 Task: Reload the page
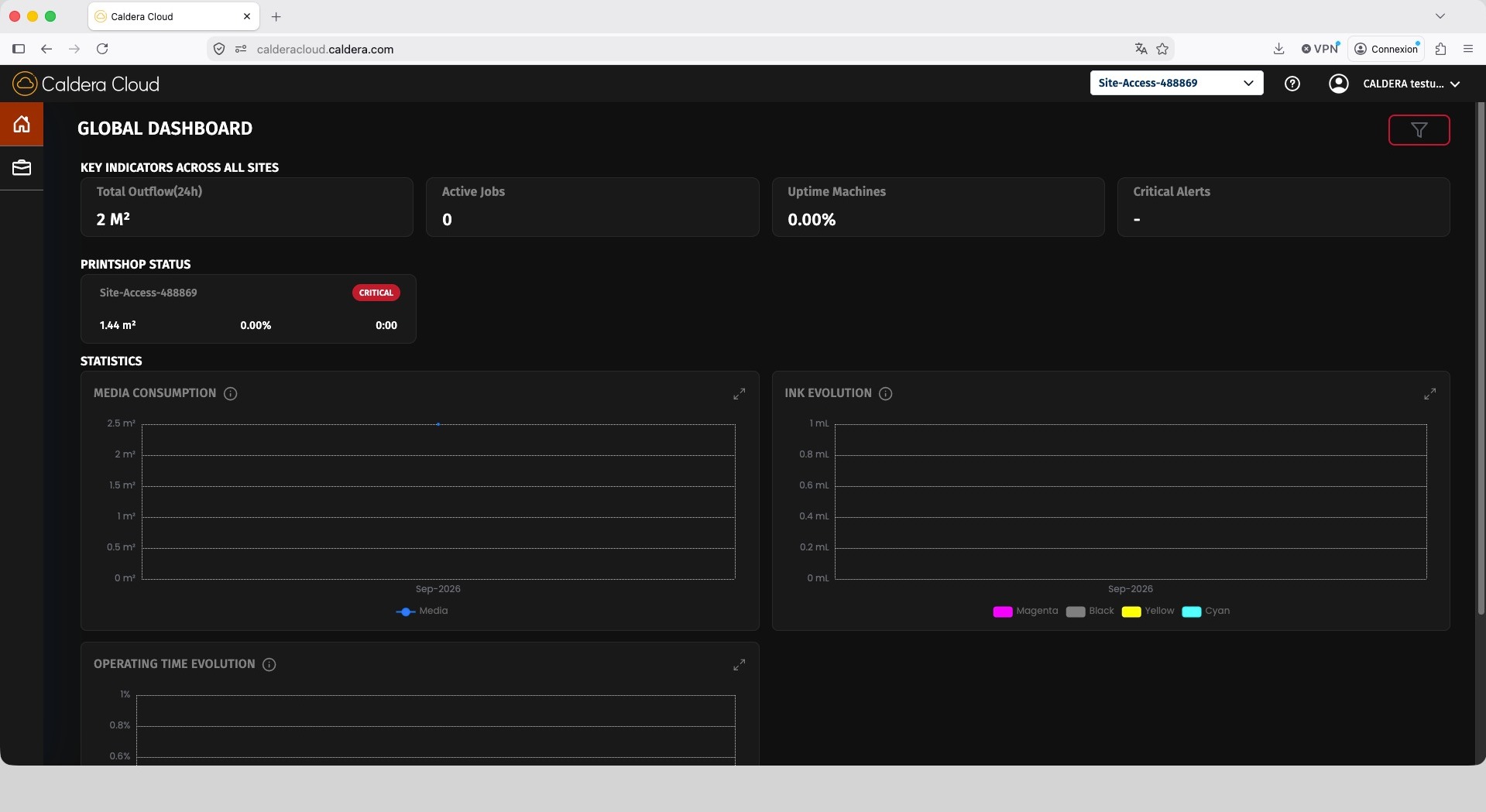tap(102, 49)
